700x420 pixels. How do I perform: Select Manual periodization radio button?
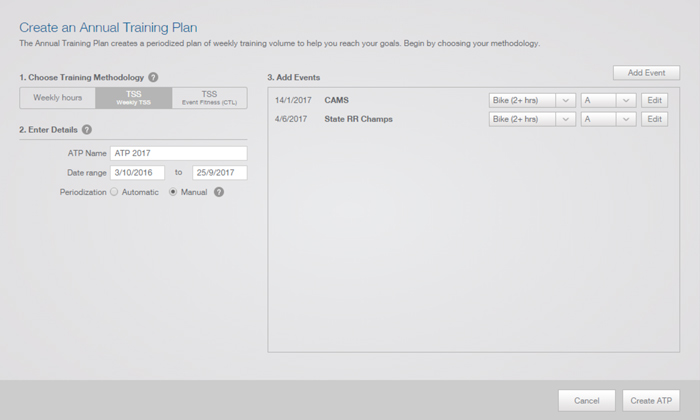point(173,192)
